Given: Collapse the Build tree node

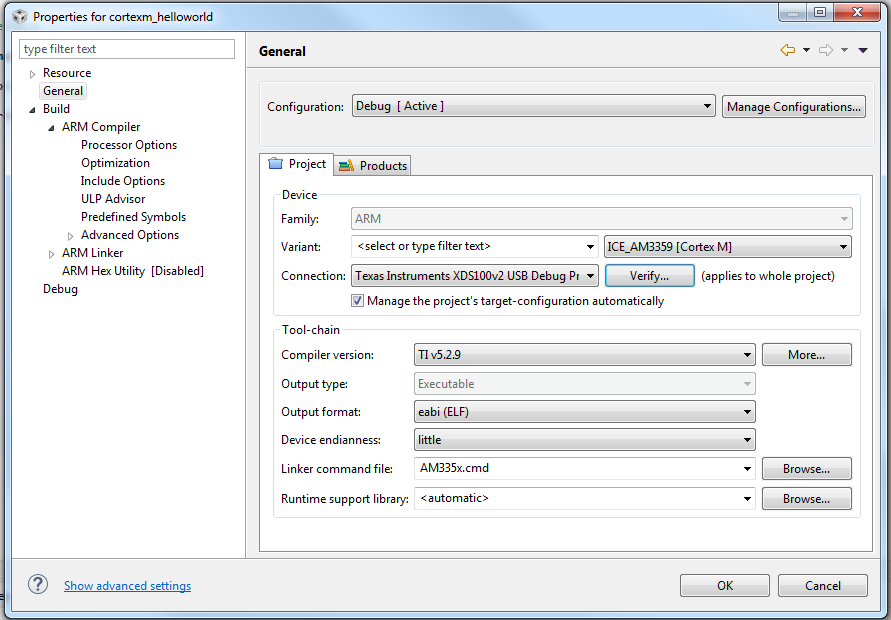Looking at the screenshot, I should pyautogui.click(x=31, y=108).
